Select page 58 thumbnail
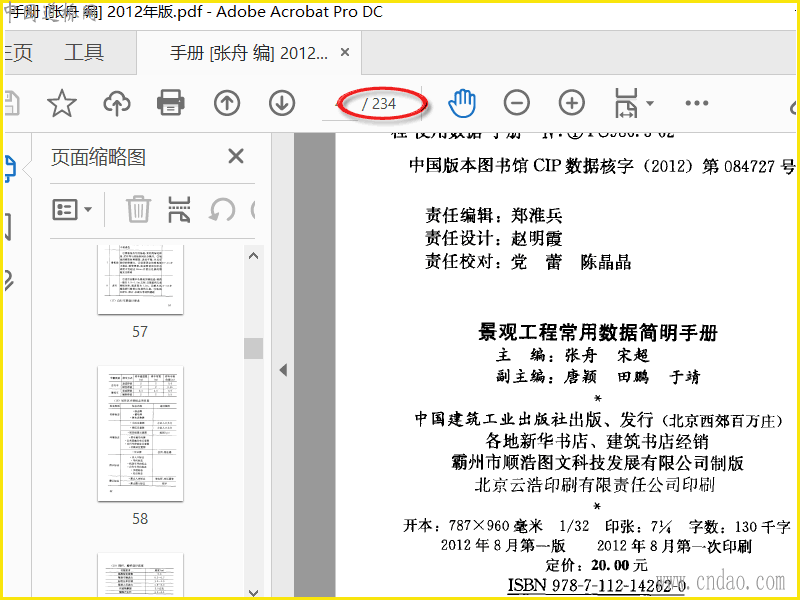Viewport: 800px width, 600px height. click(140, 434)
